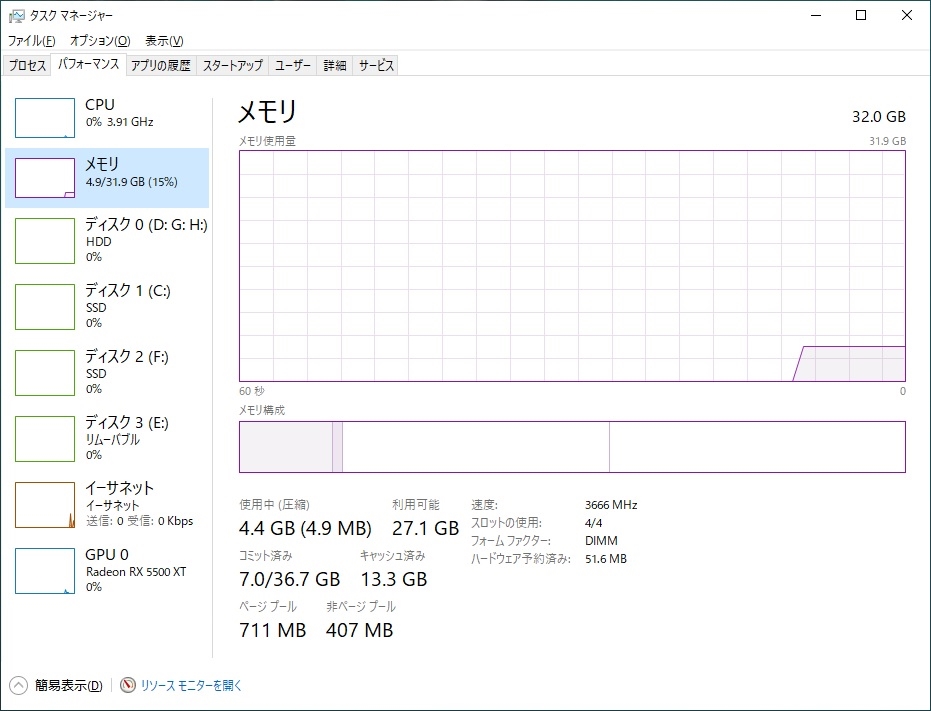Screen dimensions: 931x711
Task: Click the CPU usage graph thumbnail
Action: tap(45, 118)
